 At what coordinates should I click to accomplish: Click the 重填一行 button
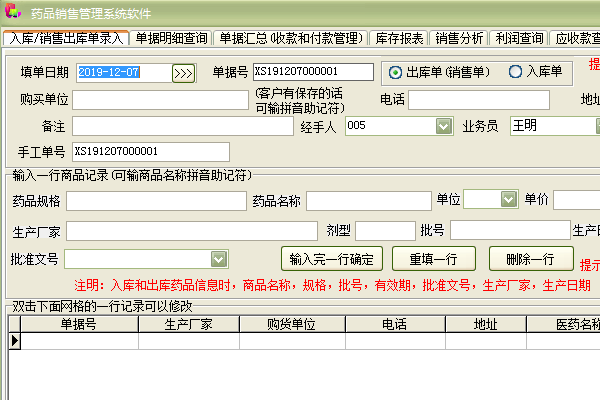pyautogui.click(x=434, y=259)
